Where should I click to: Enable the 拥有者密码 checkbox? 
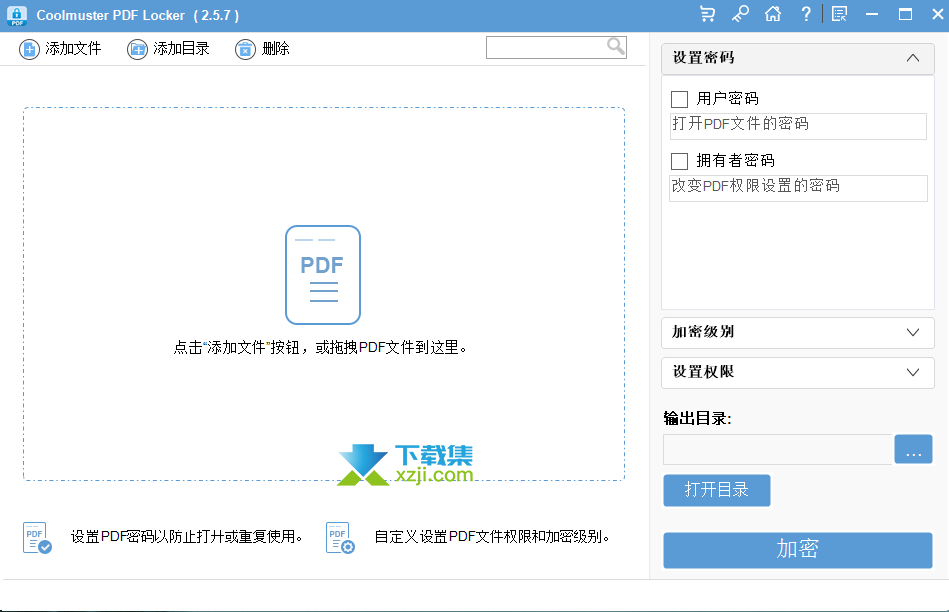tap(680, 161)
